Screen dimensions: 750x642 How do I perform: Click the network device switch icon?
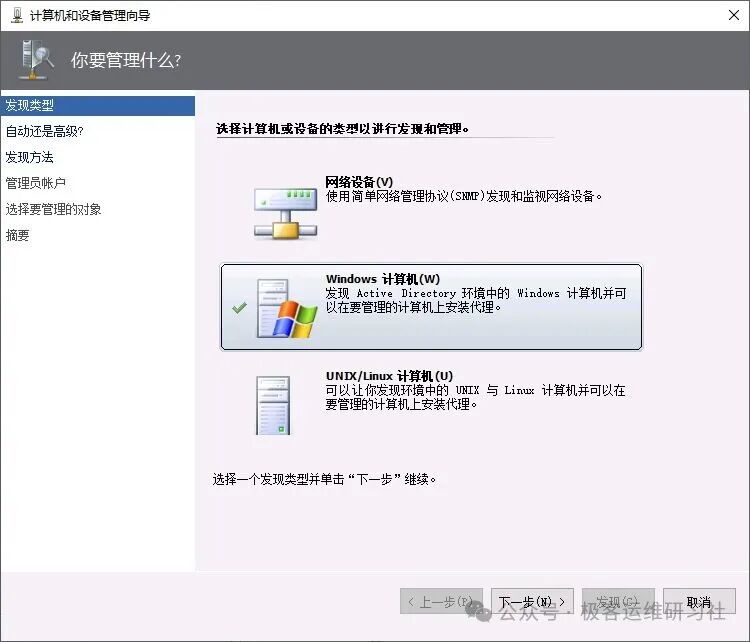[x=286, y=213]
